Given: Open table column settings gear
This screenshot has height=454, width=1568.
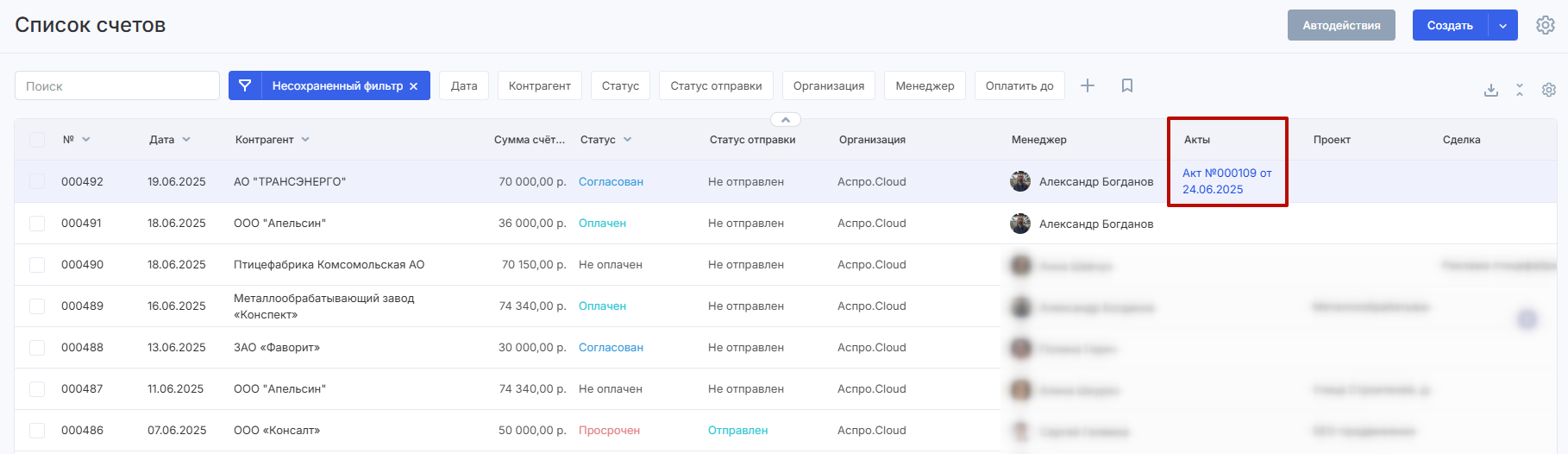Looking at the screenshot, I should coord(1549,90).
